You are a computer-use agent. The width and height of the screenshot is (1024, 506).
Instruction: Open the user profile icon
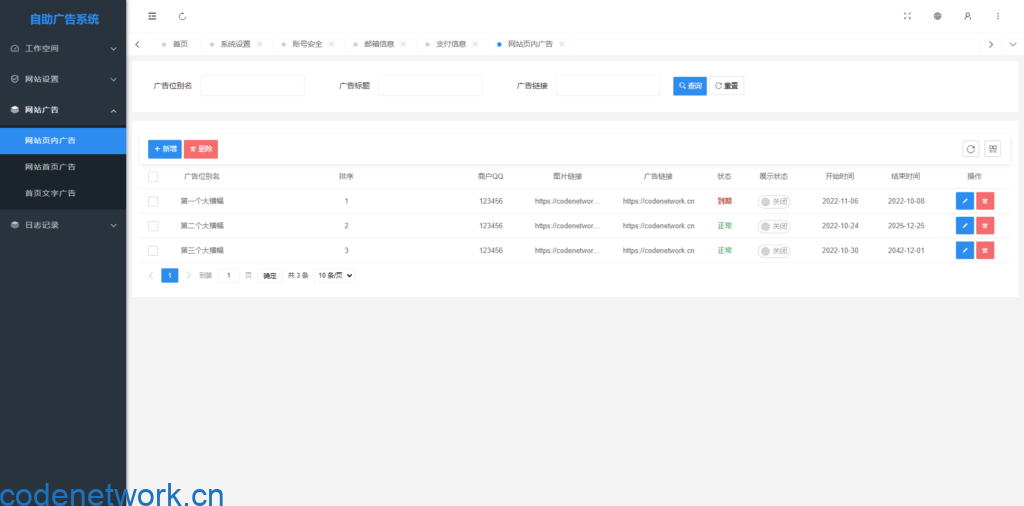967,16
